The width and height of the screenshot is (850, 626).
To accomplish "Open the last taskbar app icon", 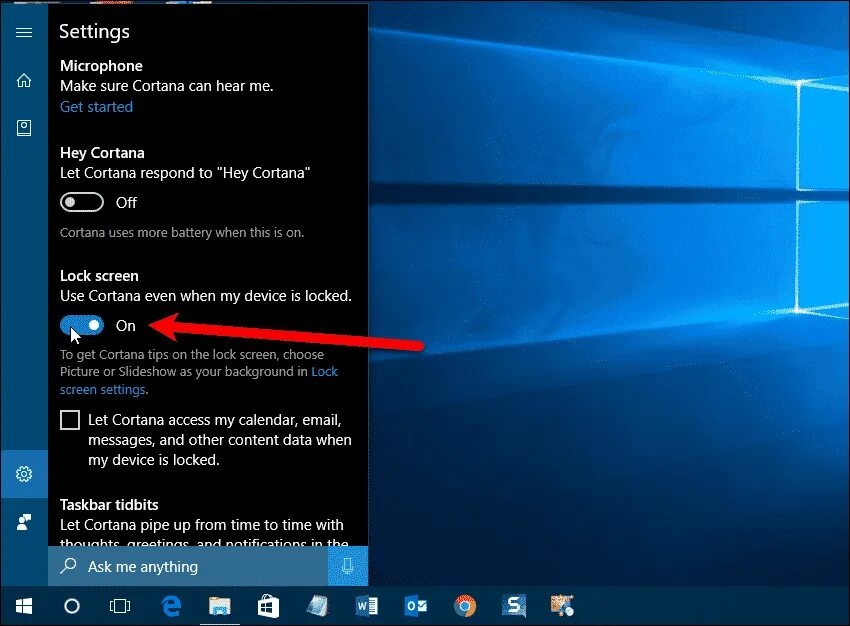I will click(562, 606).
